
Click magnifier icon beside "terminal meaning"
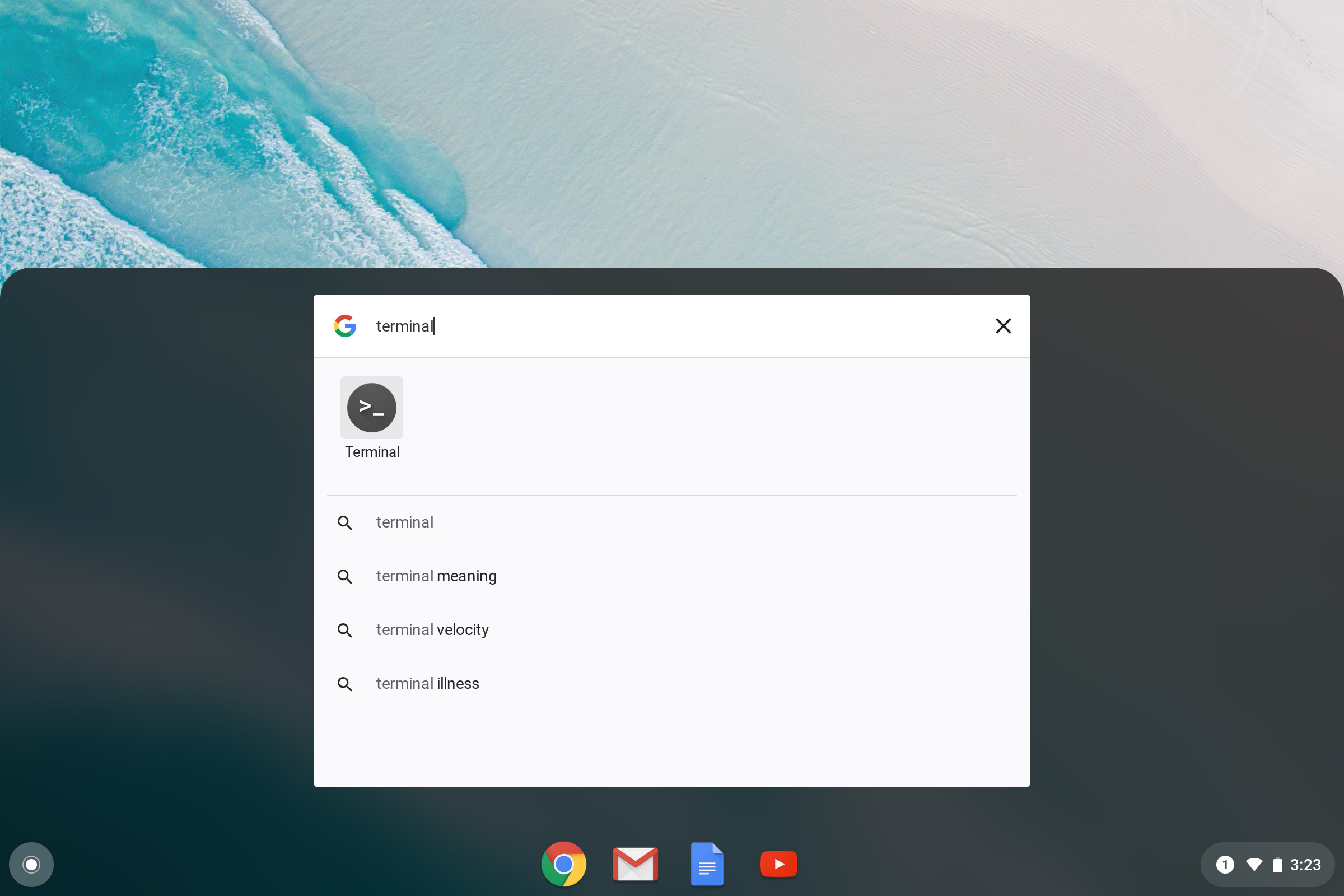click(x=344, y=577)
